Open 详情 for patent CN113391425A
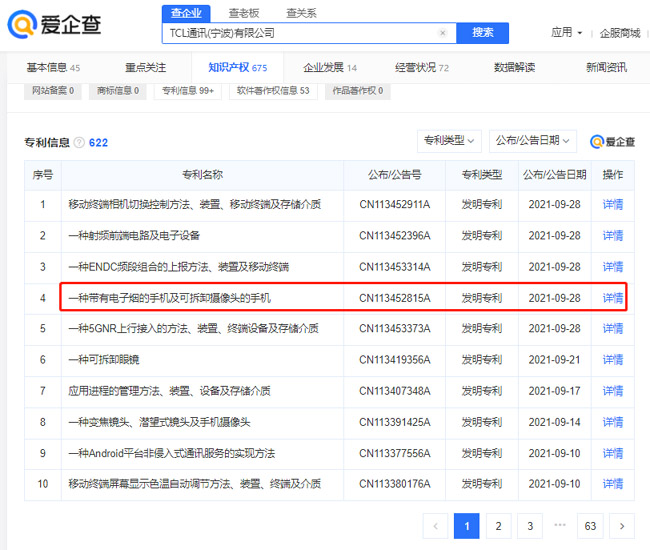This screenshot has height=550, width=650. [613, 422]
